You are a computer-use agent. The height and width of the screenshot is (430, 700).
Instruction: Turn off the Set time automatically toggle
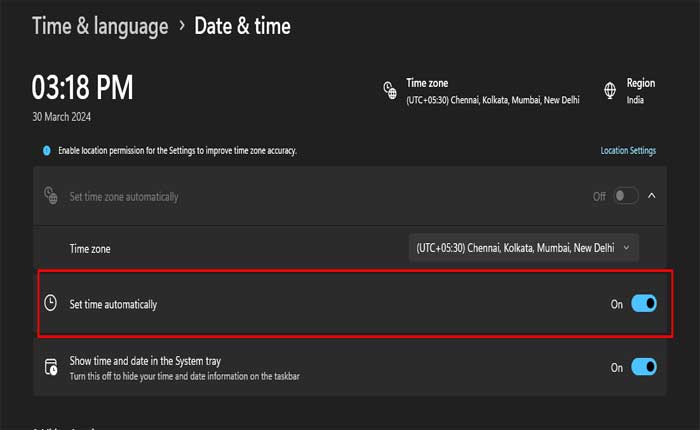tap(644, 303)
